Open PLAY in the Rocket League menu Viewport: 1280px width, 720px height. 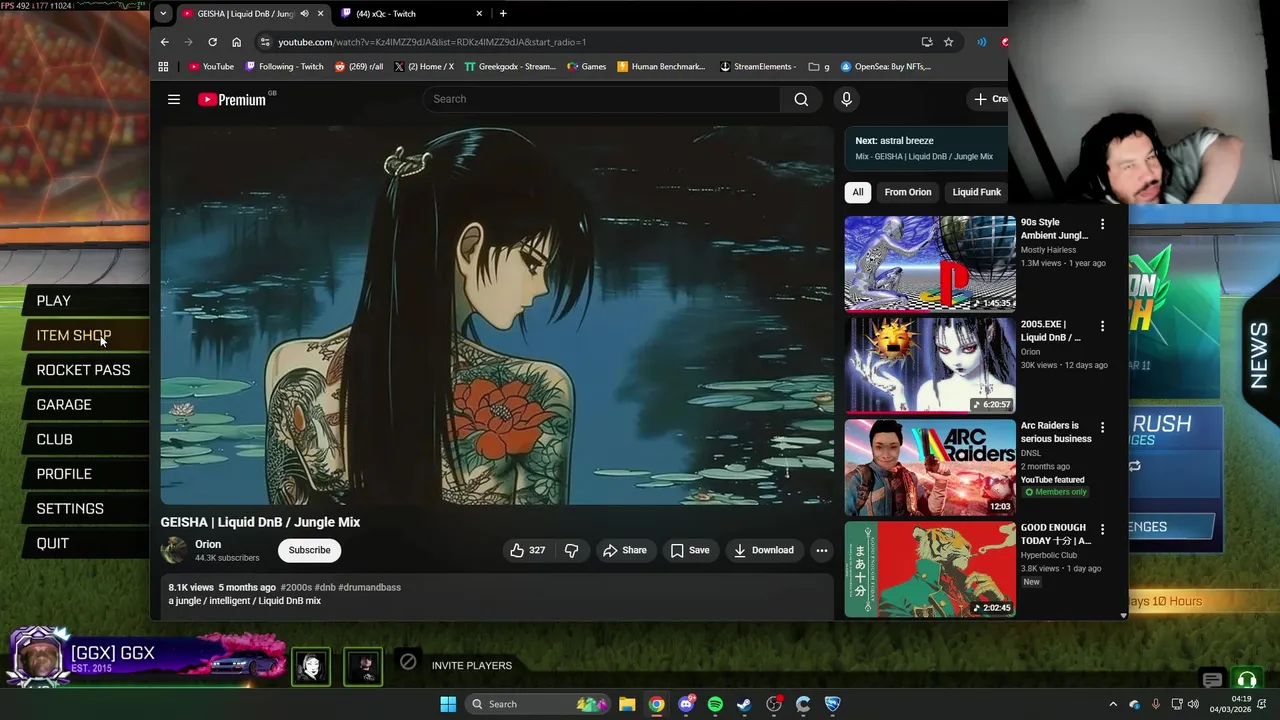54,301
